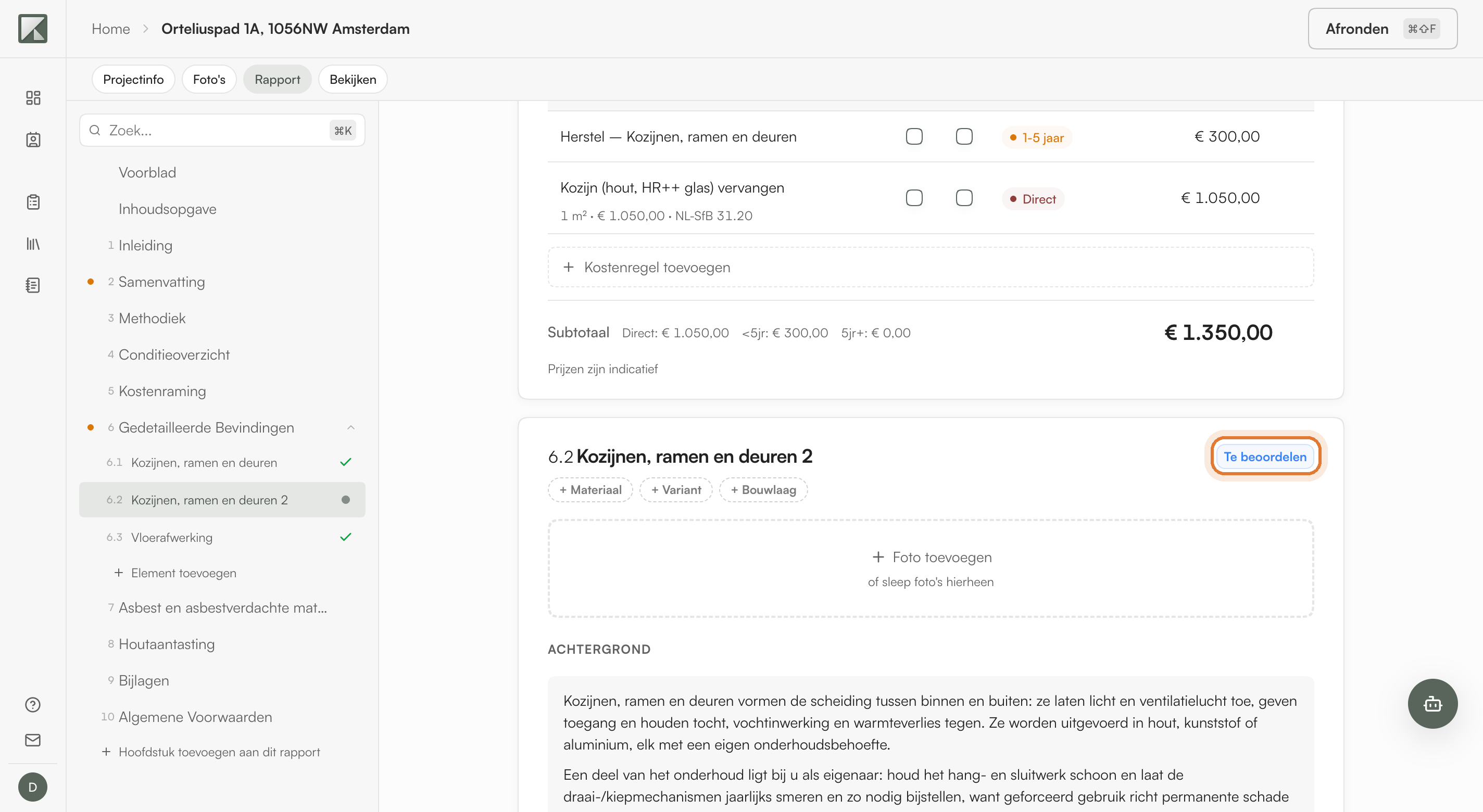The height and width of the screenshot is (812, 1483).
Task: Open the user avatar labeled D
Action: pyautogui.click(x=33, y=787)
